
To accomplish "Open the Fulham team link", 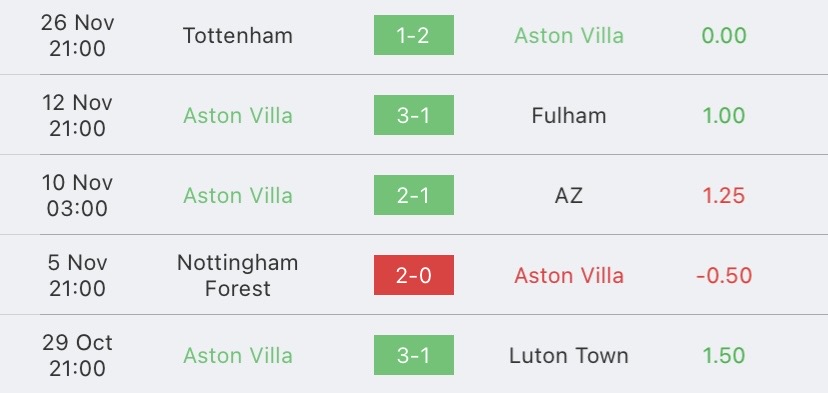I will (569, 115).
